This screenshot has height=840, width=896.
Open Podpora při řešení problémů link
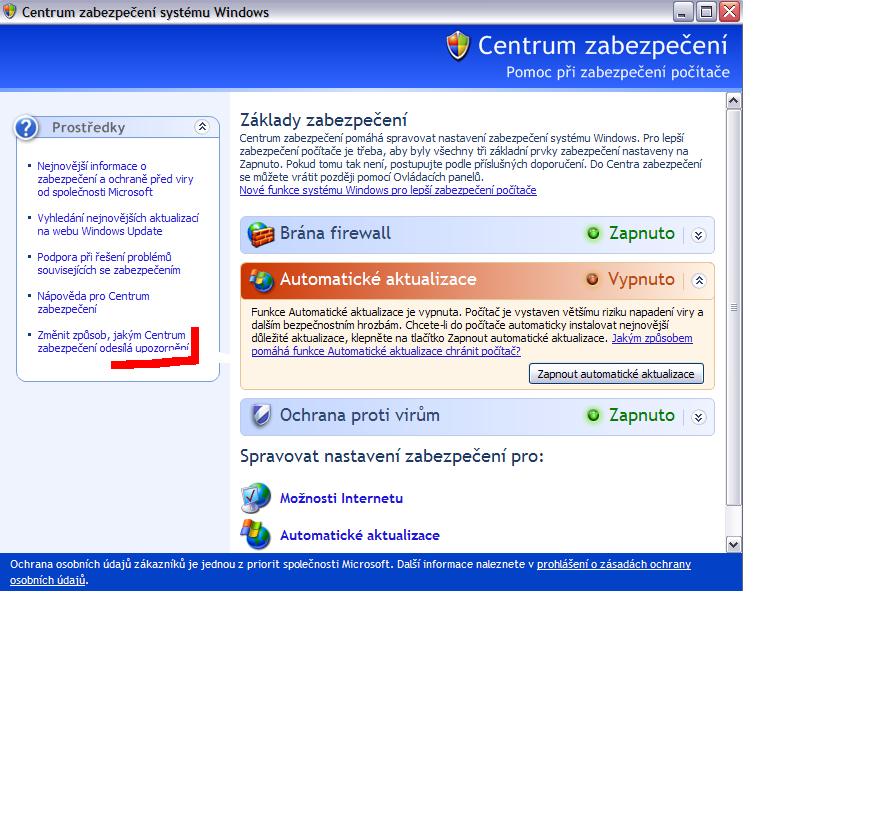[x=109, y=263]
